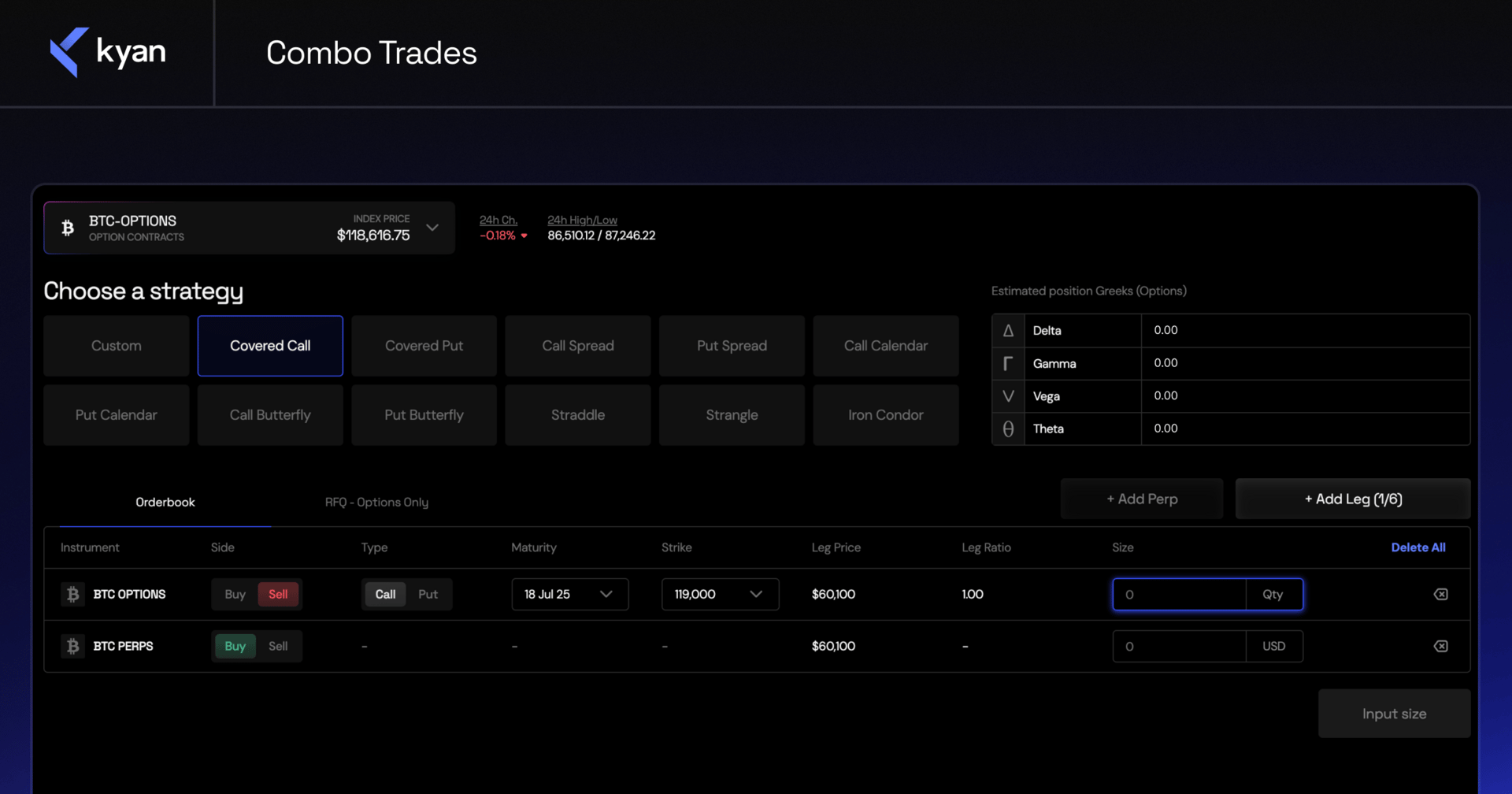1512x794 pixels.
Task: Click the Delta value 0.00
Action: (1165, 330)
